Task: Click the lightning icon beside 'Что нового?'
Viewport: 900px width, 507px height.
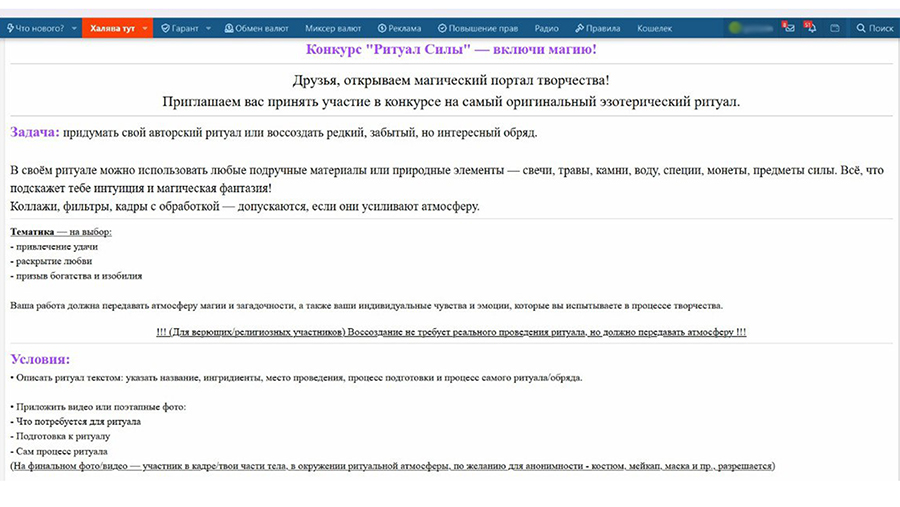Action: [x=10, y=28]
